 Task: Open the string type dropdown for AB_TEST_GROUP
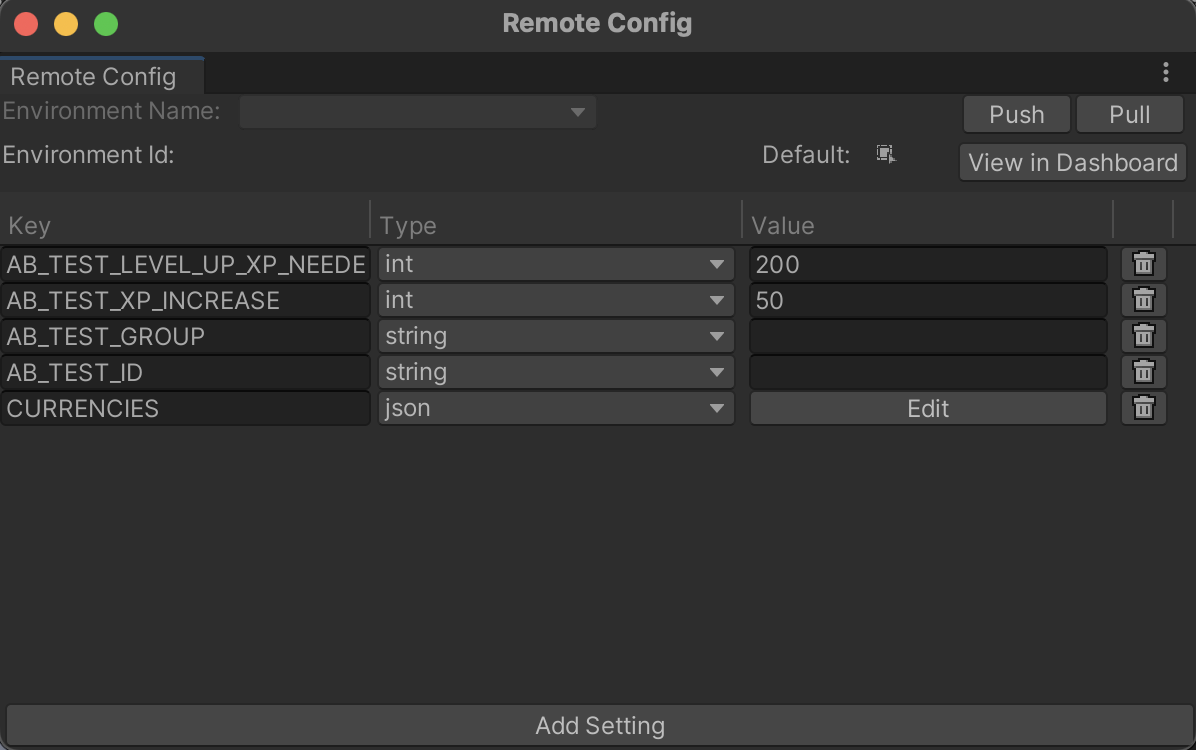(x=555, y=336)
